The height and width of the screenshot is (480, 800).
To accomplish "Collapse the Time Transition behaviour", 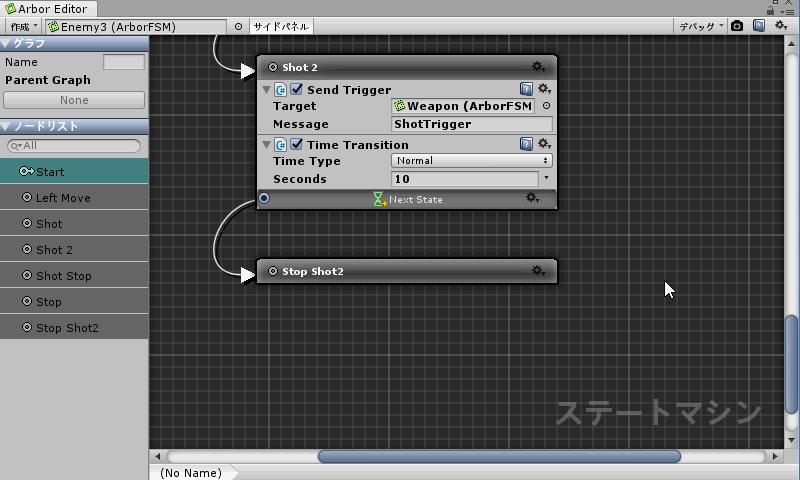I will tap(266, 145).
